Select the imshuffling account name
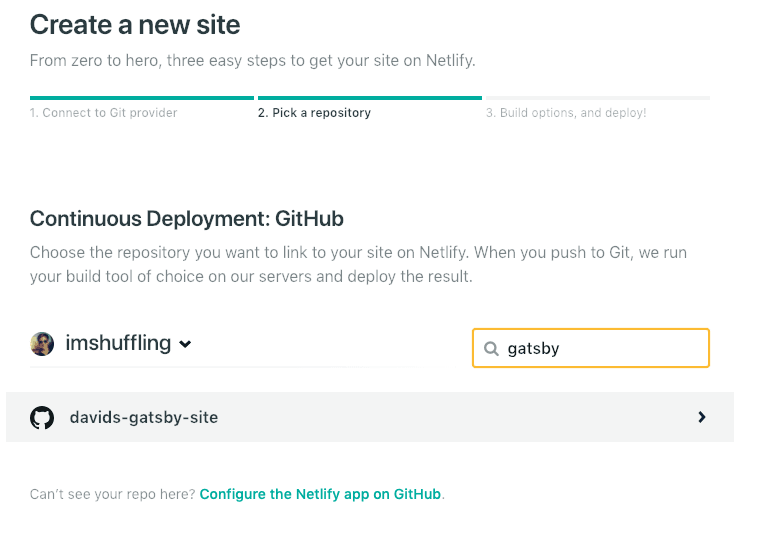The width and height of the screenshot is (774, 540). [x=118, y=343]
